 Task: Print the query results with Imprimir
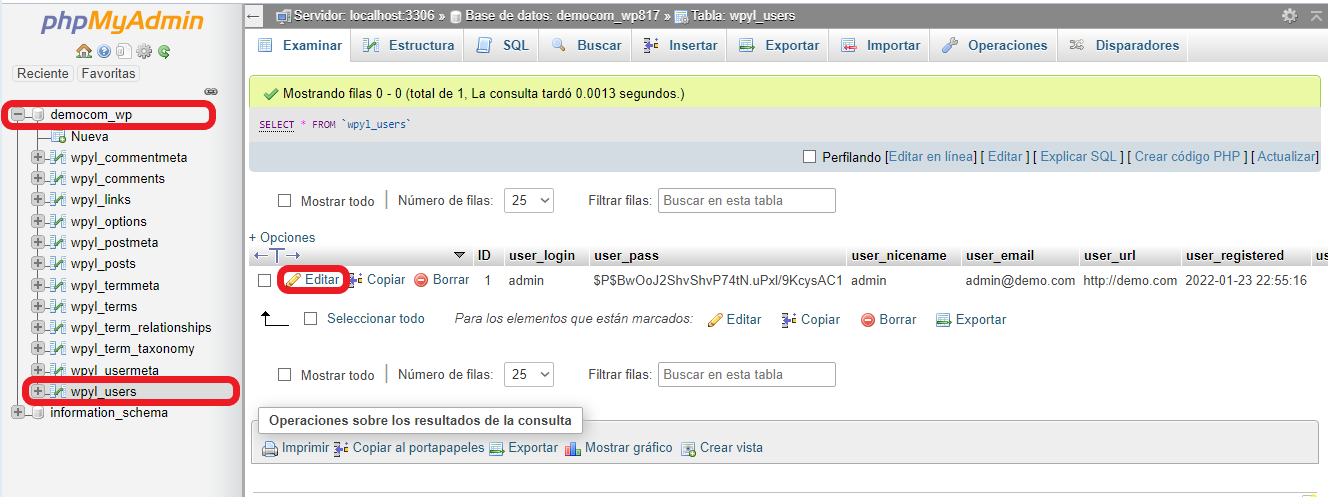coord(295,448)
